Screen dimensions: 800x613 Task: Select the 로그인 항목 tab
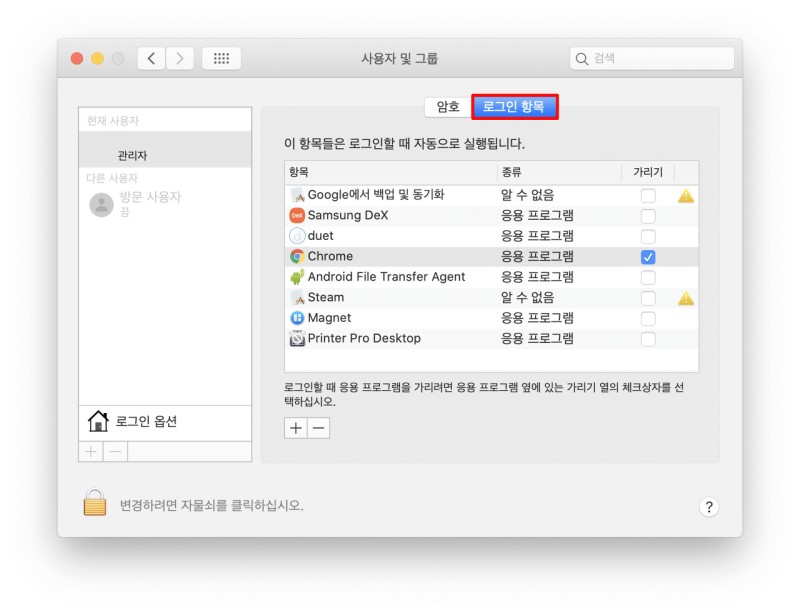pos(514,107)
